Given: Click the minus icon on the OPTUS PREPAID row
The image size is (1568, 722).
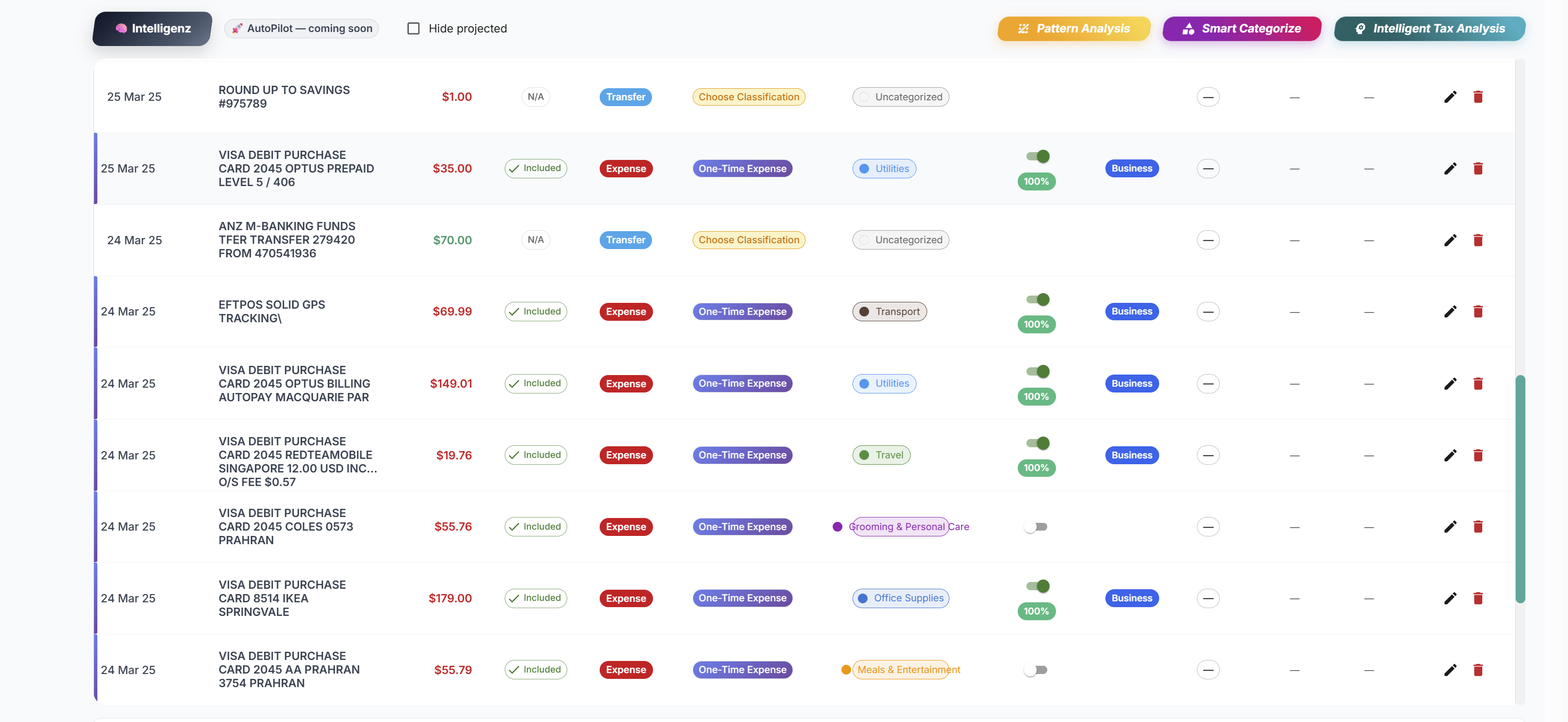Looking at the screenshot, I should coord(1208,169).
